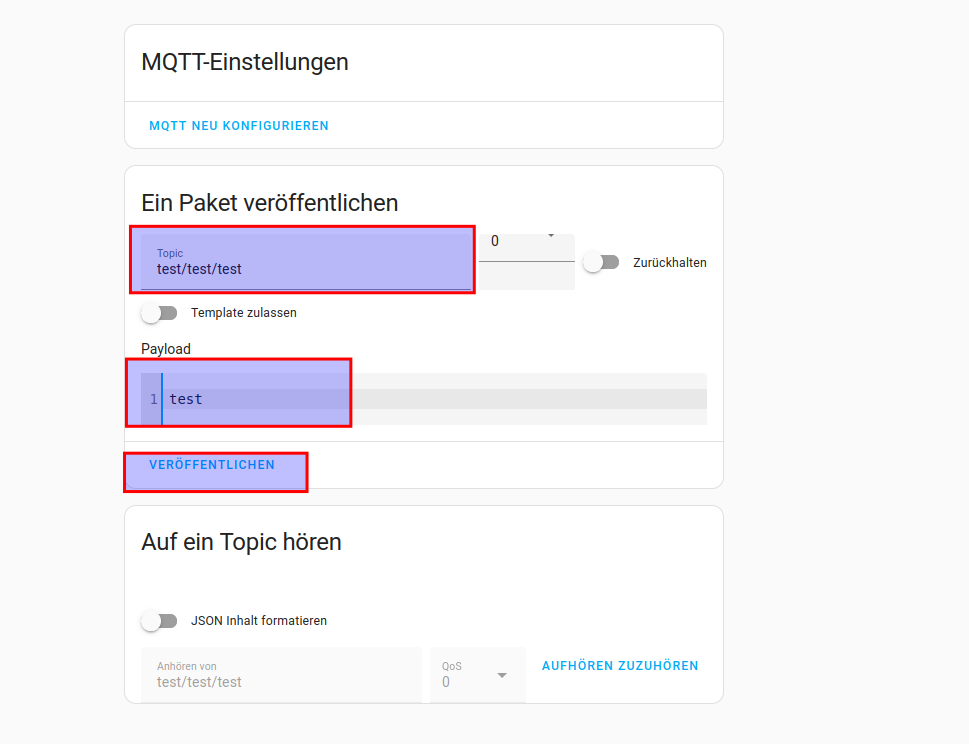Turn on JSON Inhalt formatieren

[159, 621]
